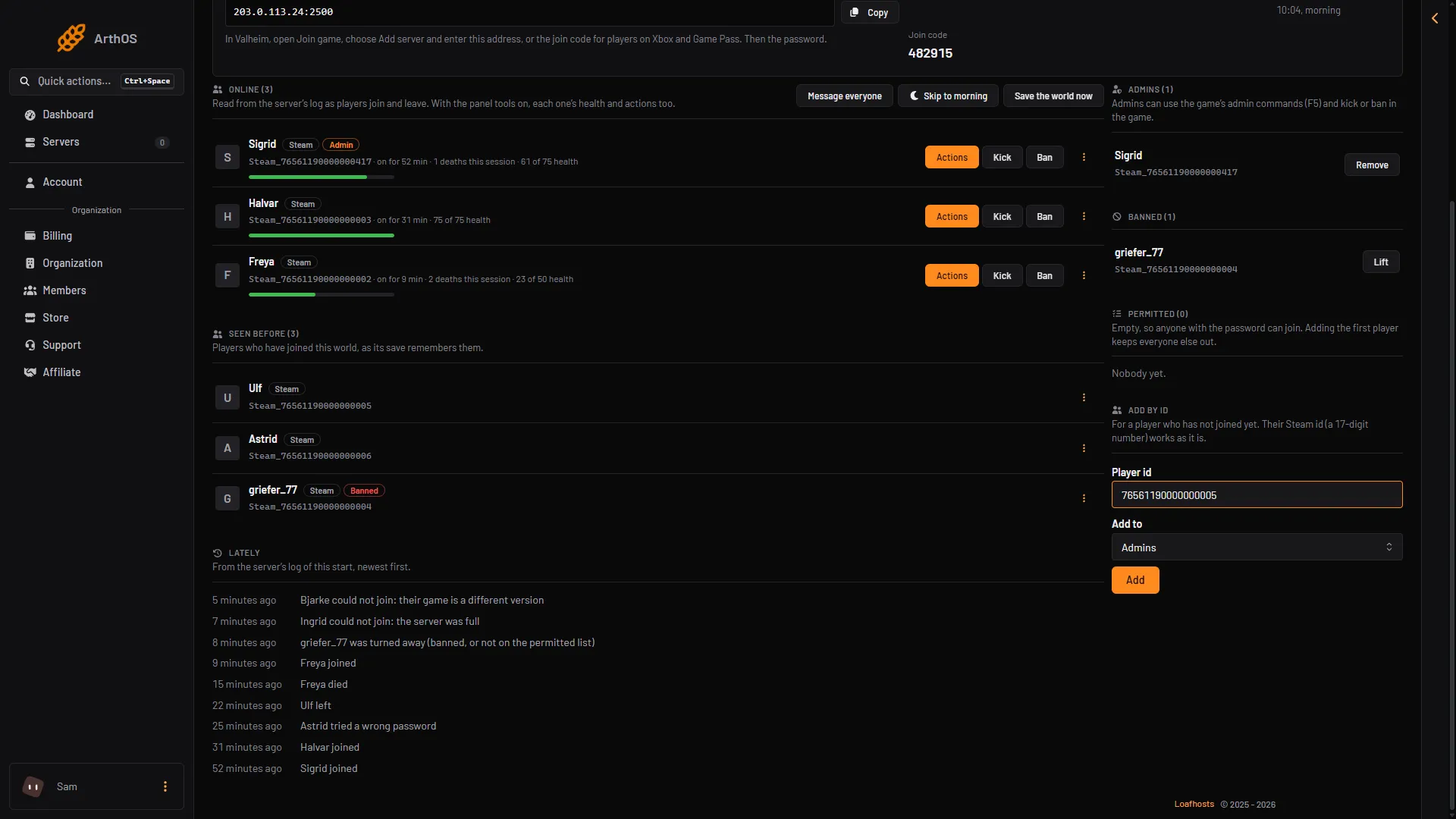
Task: Open more options for Freya row
Action: [1084, 276]
